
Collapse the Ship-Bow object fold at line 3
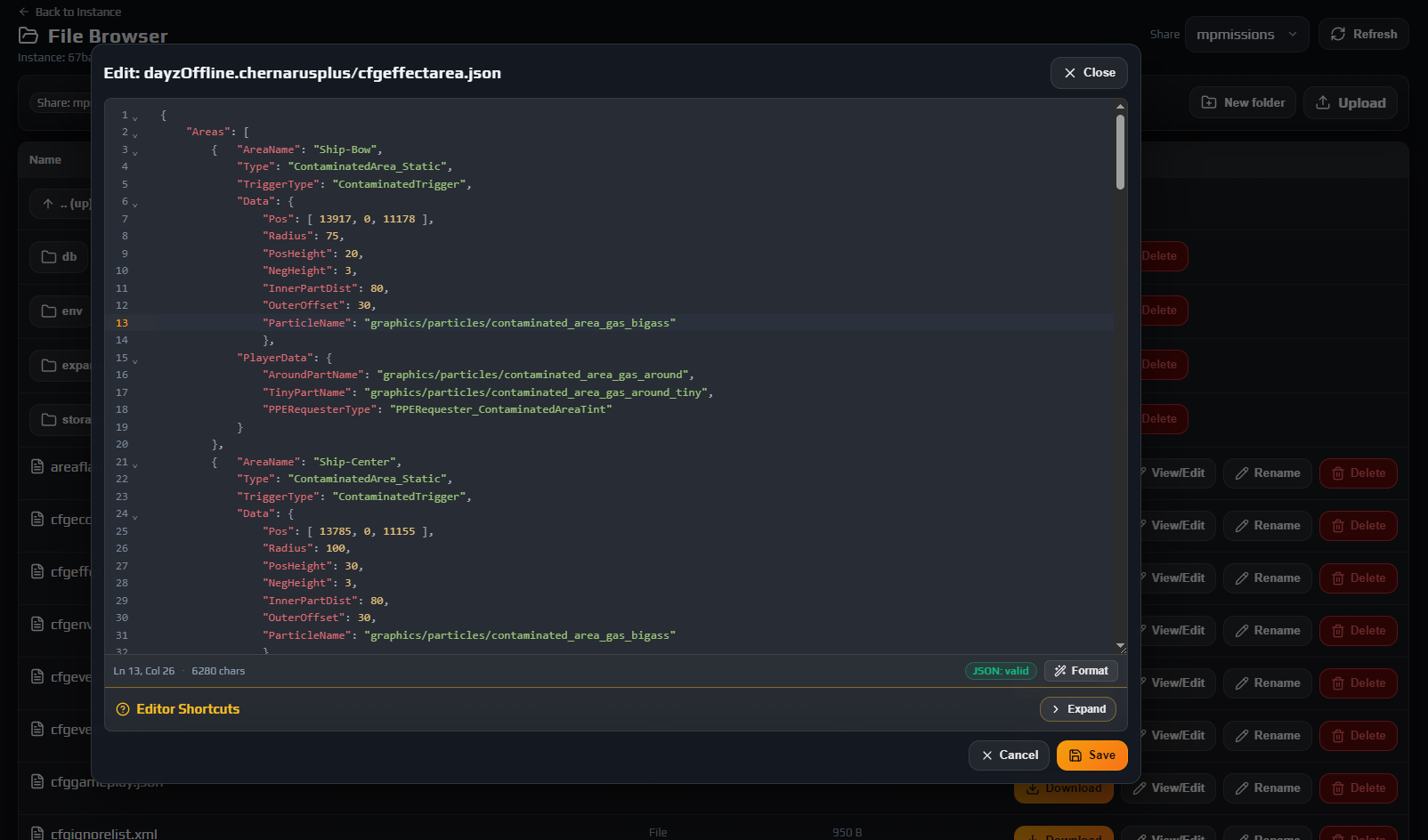135,151
